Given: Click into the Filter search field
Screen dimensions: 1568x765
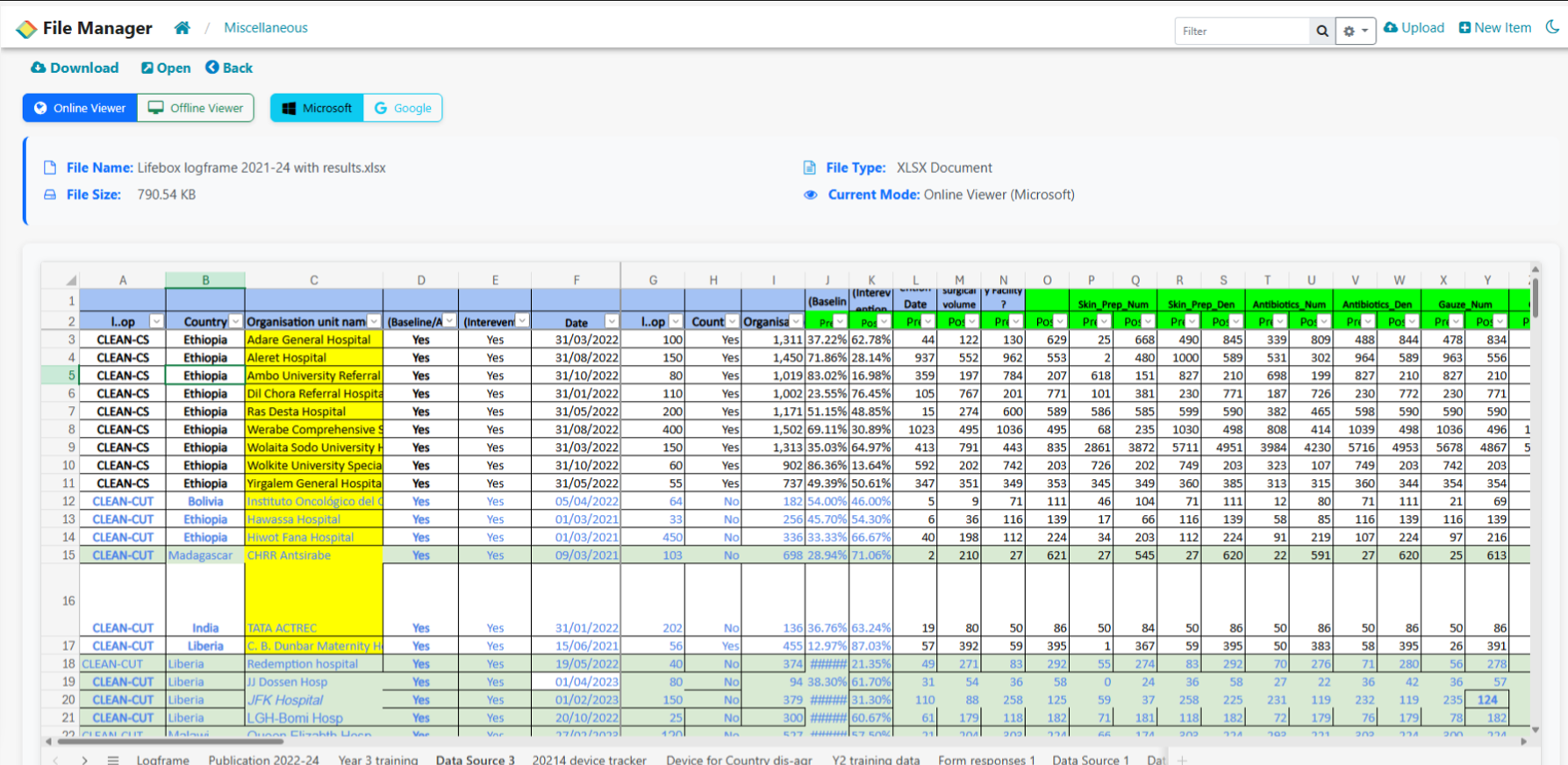Looking at the screenshot, I should coord(1242,31).
